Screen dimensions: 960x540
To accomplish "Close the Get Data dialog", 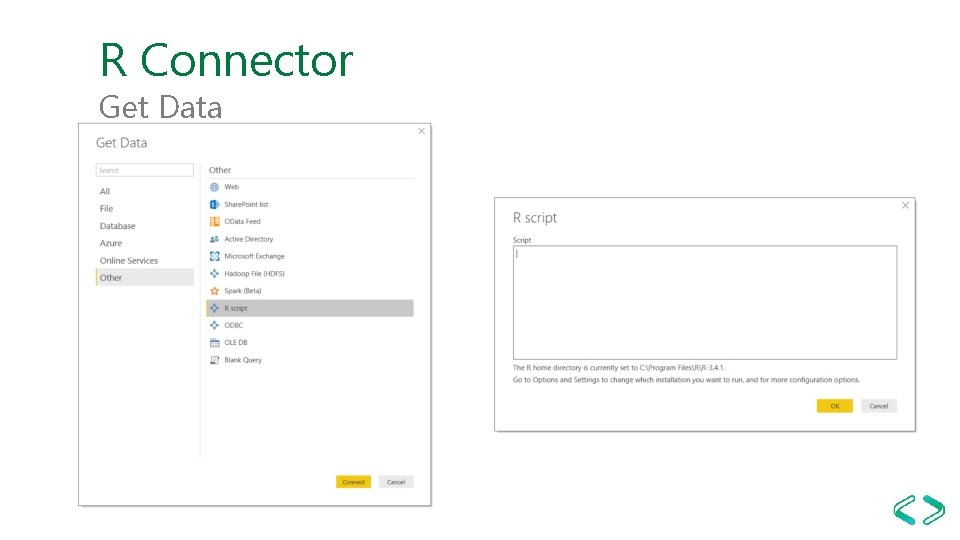I will tap(421, 131).
